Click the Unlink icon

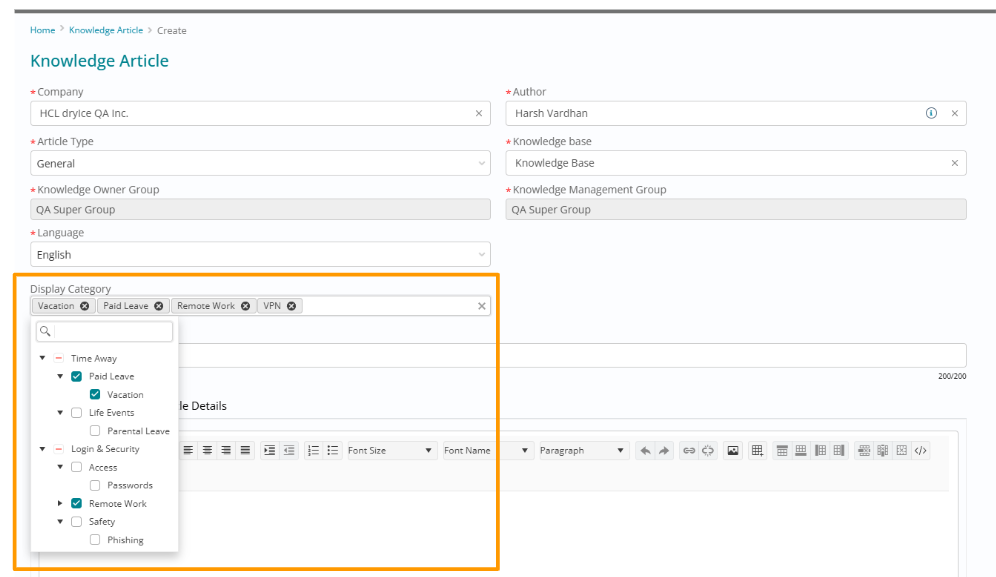click(708, 451)
